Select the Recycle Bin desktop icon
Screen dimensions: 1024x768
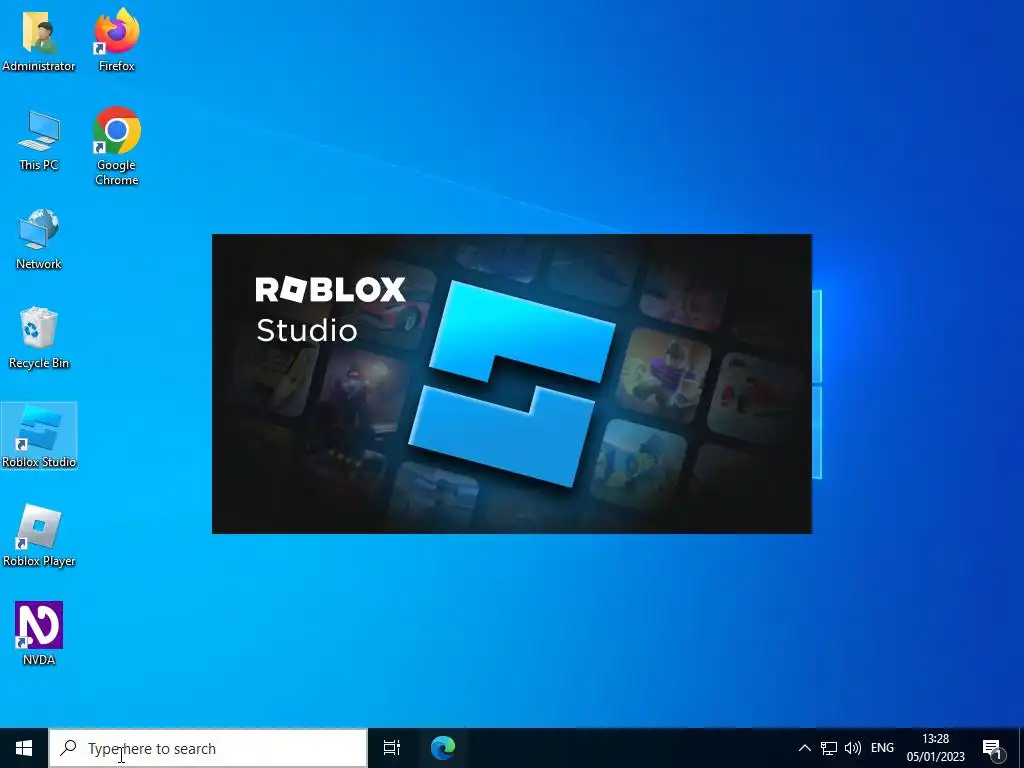coord(39,338)
